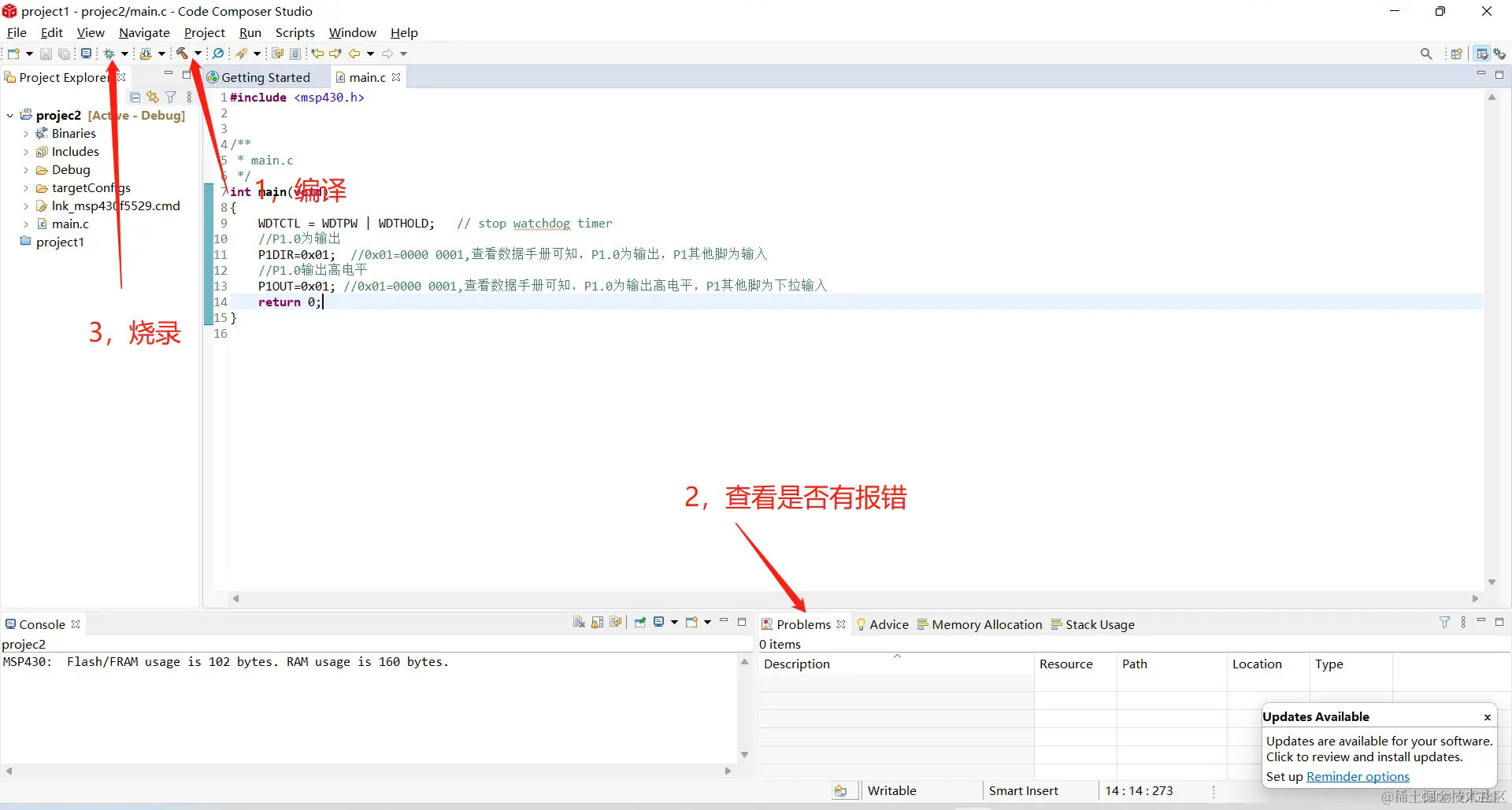Open Back history dropdown arrow
This screenshot has width=1512, height=810.
[x=370, y=54]
